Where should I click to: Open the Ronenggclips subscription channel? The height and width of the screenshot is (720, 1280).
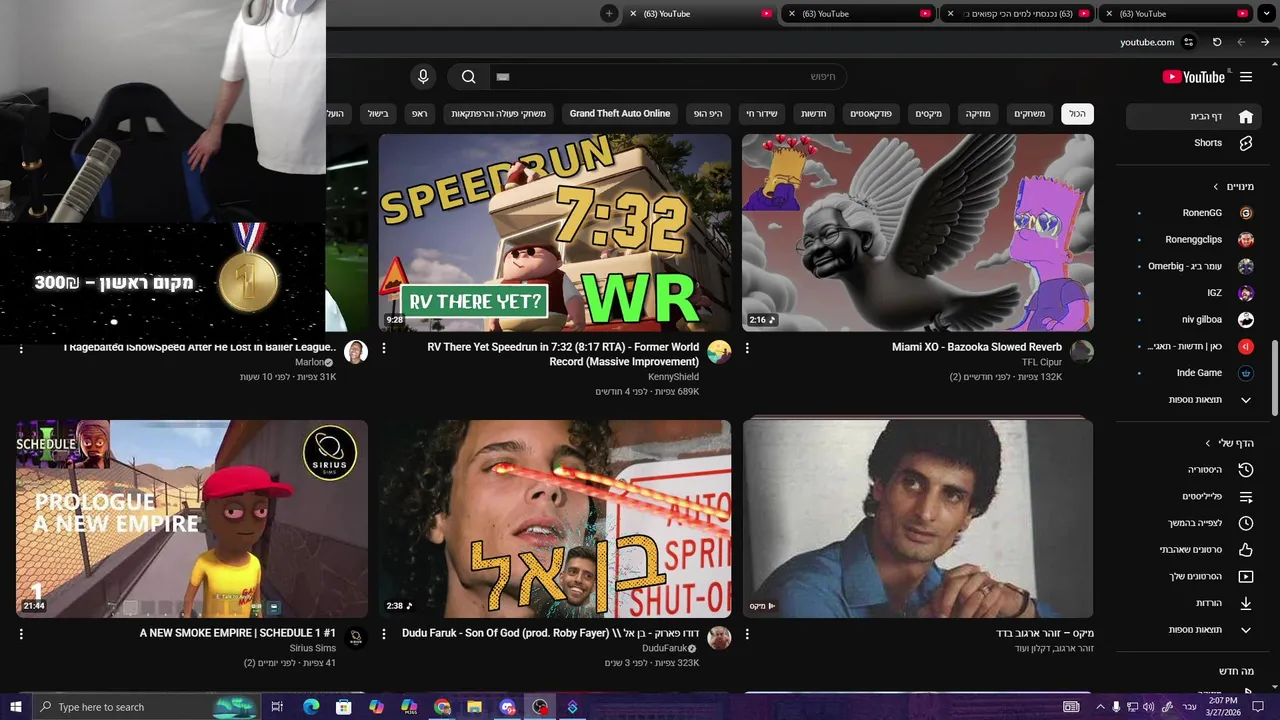pyautogui.click(x=1195, y=240)
